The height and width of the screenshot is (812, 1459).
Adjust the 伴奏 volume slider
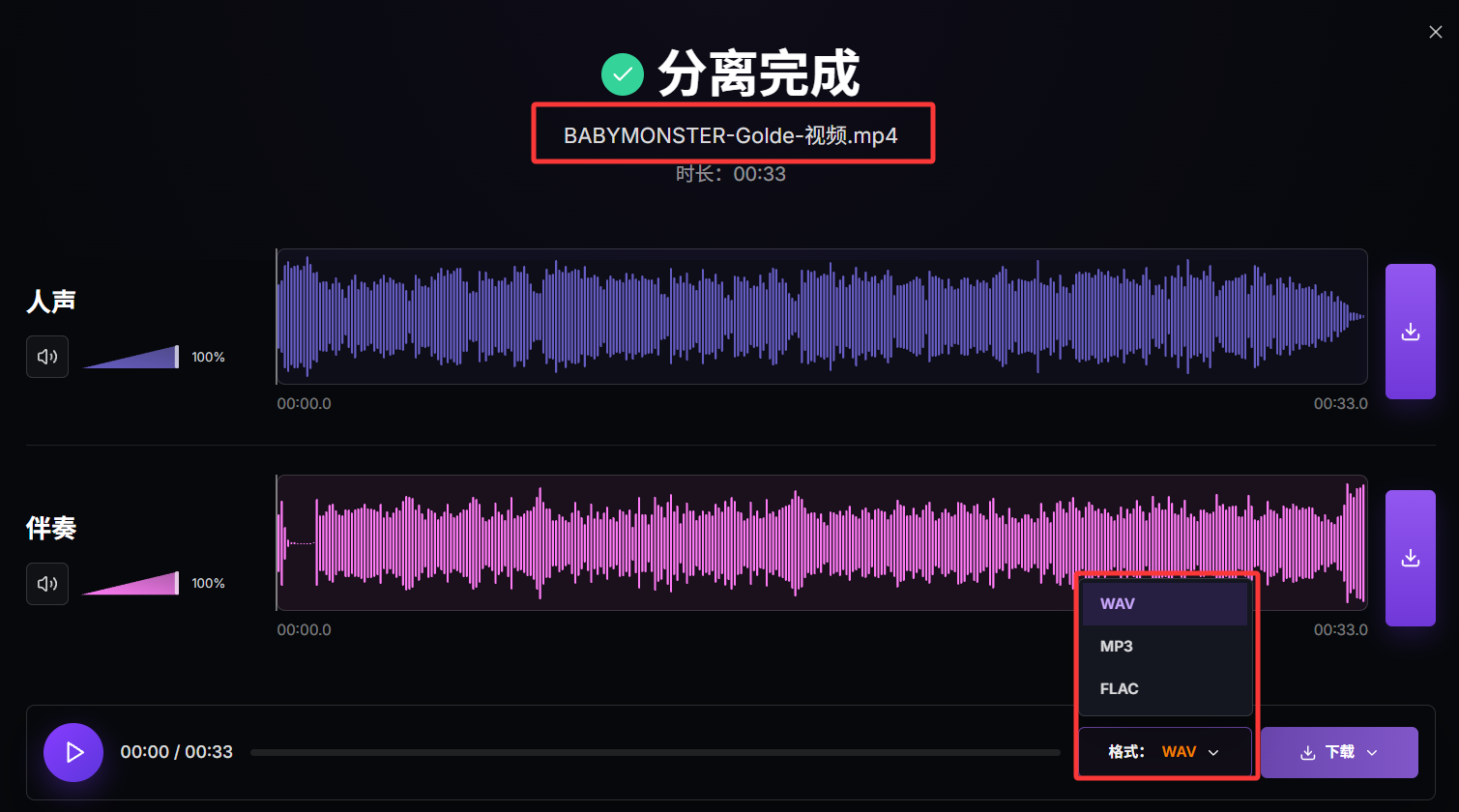click(x=131, y=584)
